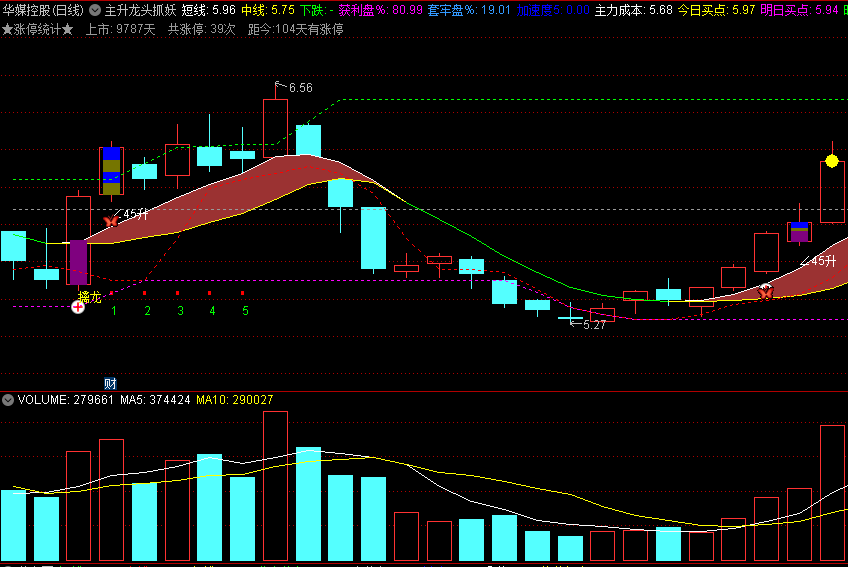Click the 中线: 5.75 value
848x567 pixels.
click(268, 10)
